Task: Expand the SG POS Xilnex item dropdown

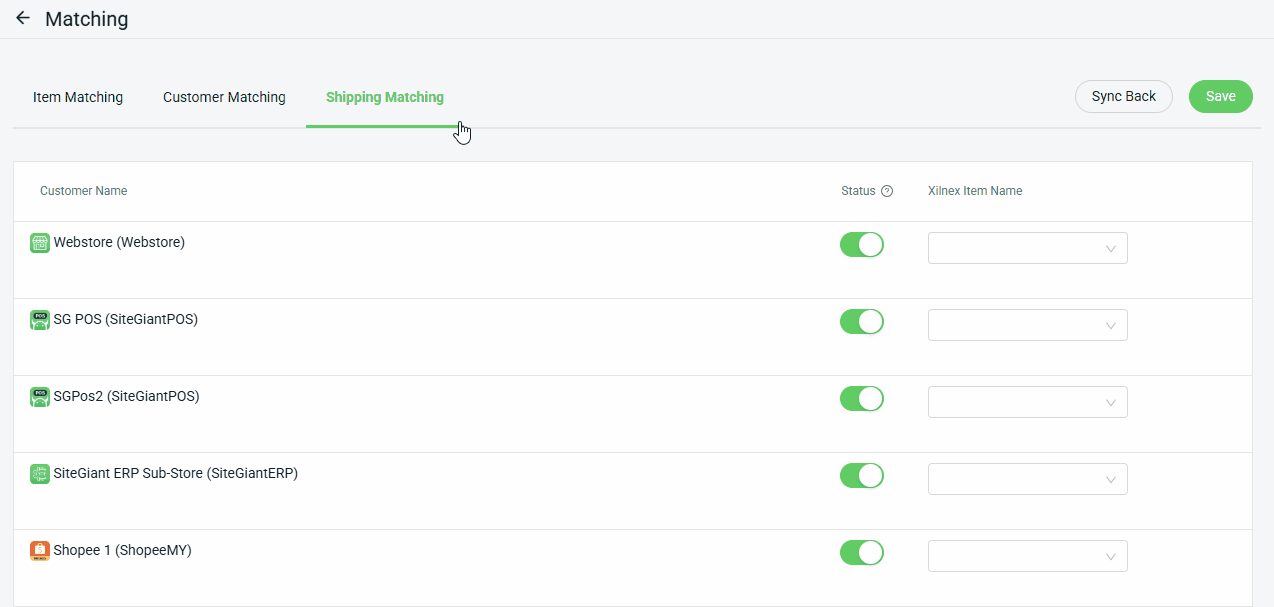Action: 1027,326
